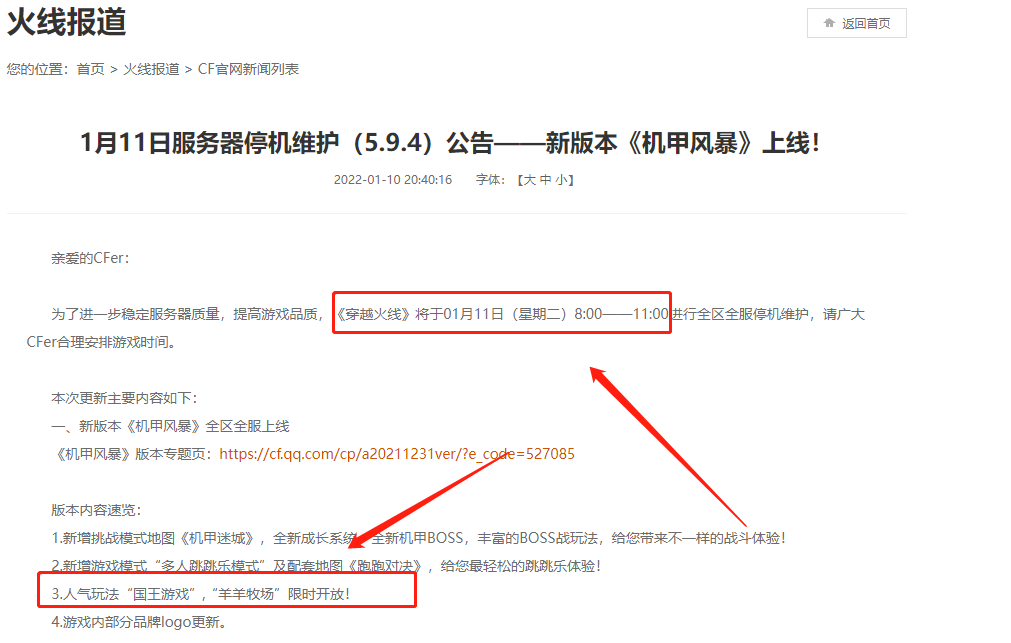
Task: Click the 火线报道 page heading
Action: point(66,22)
